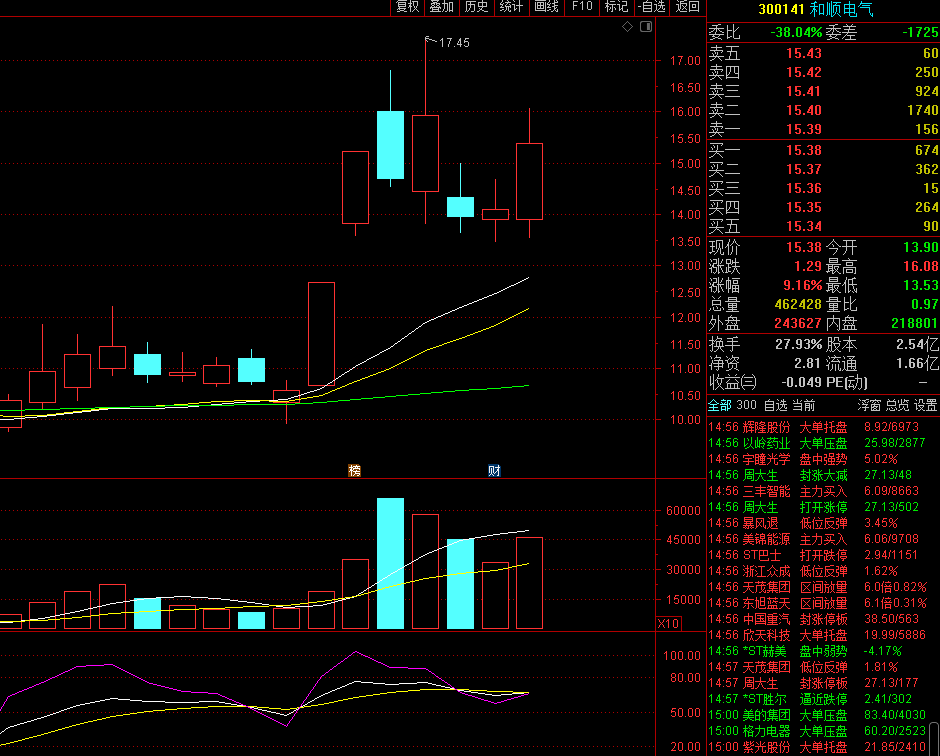Click the 总量 value 462428
This screenshot has height=756, width=940.
798,305
